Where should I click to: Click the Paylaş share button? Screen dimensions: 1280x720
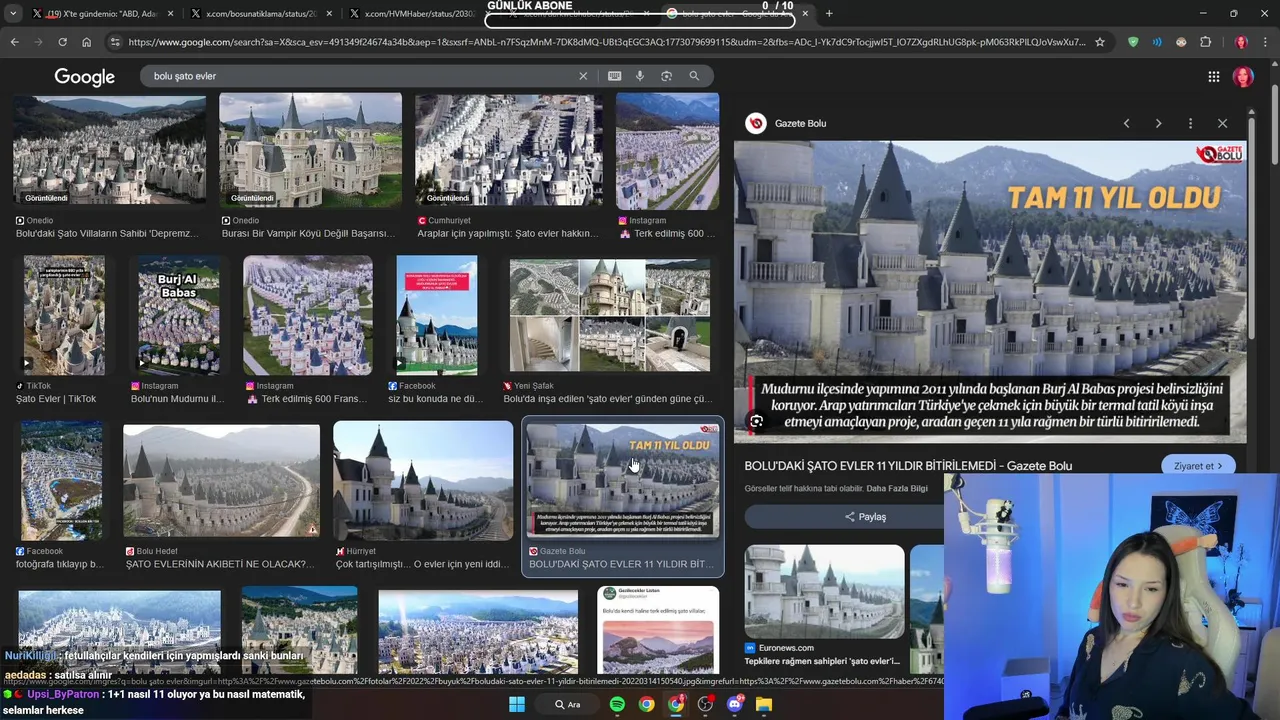pyautogui.click(x=865, y=517)
